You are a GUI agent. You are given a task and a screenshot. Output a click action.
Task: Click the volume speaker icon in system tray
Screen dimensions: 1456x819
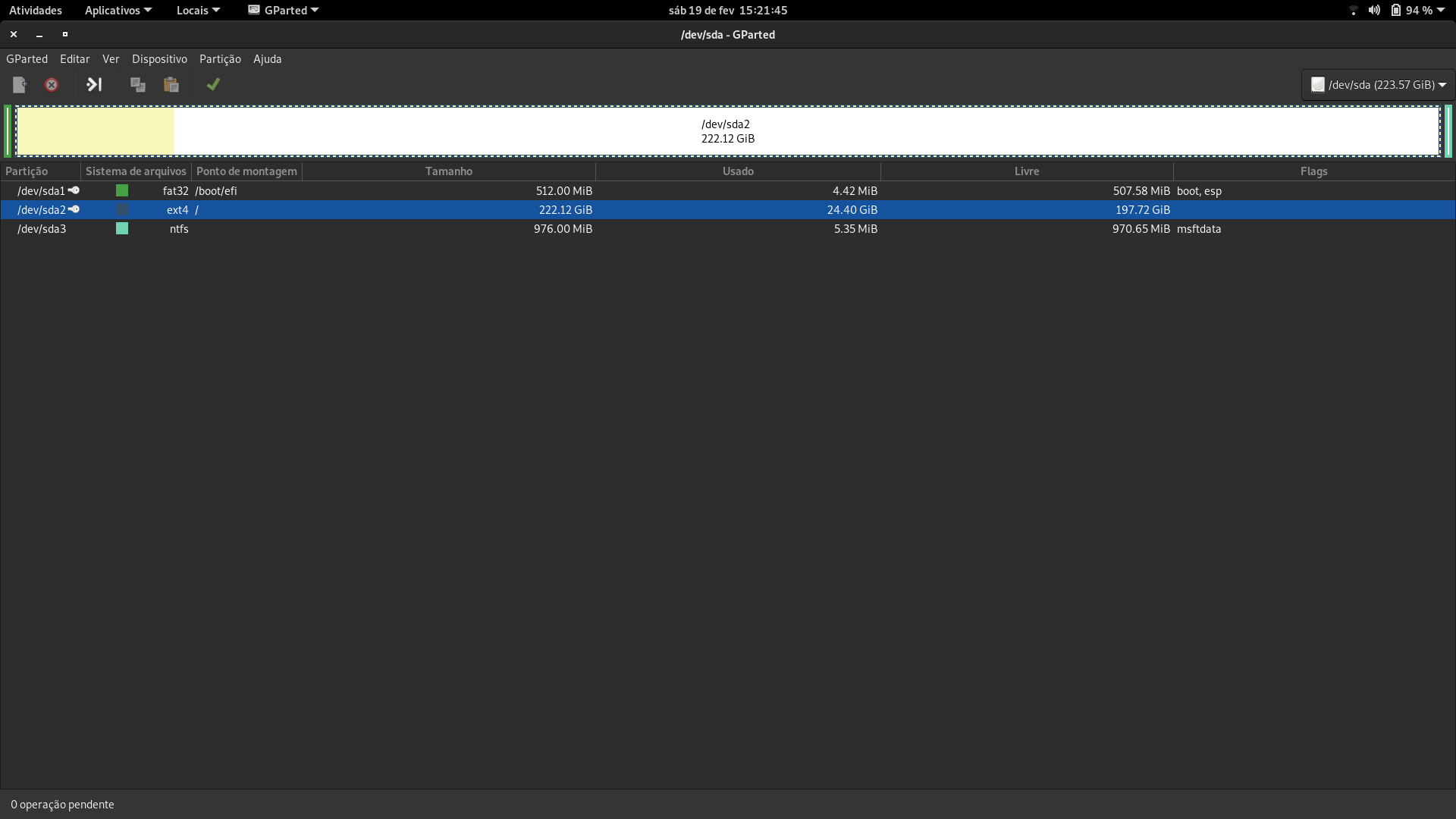tap(1374, 10)
